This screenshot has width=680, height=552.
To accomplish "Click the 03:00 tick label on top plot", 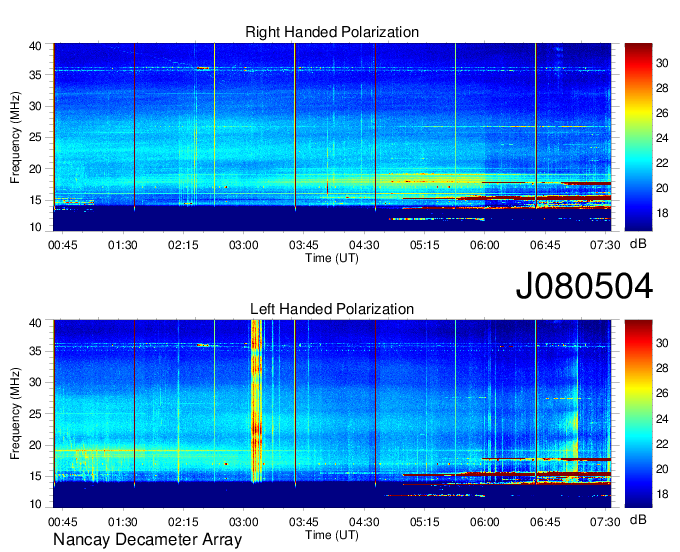I will (243, 245).
